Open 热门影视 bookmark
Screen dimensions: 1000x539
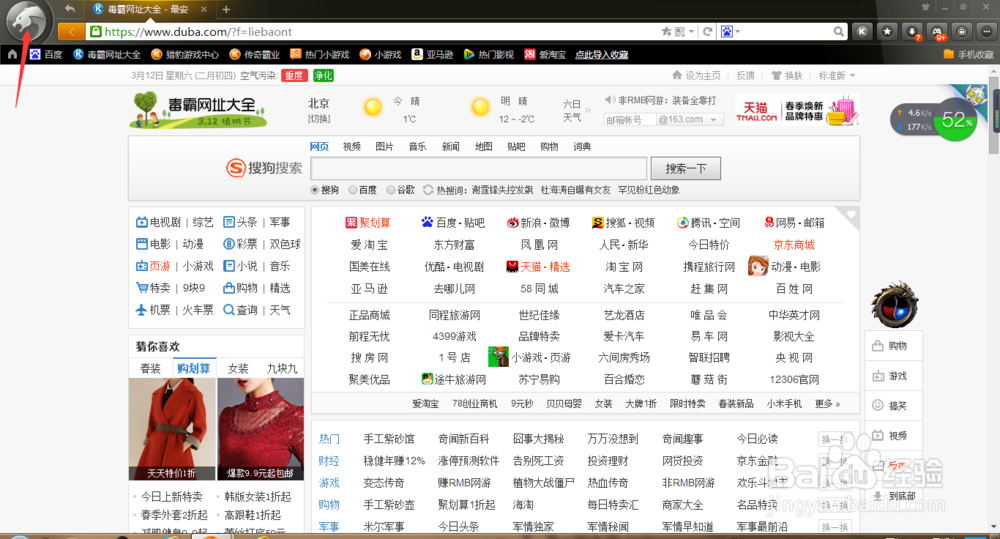(x=489, y=54)
